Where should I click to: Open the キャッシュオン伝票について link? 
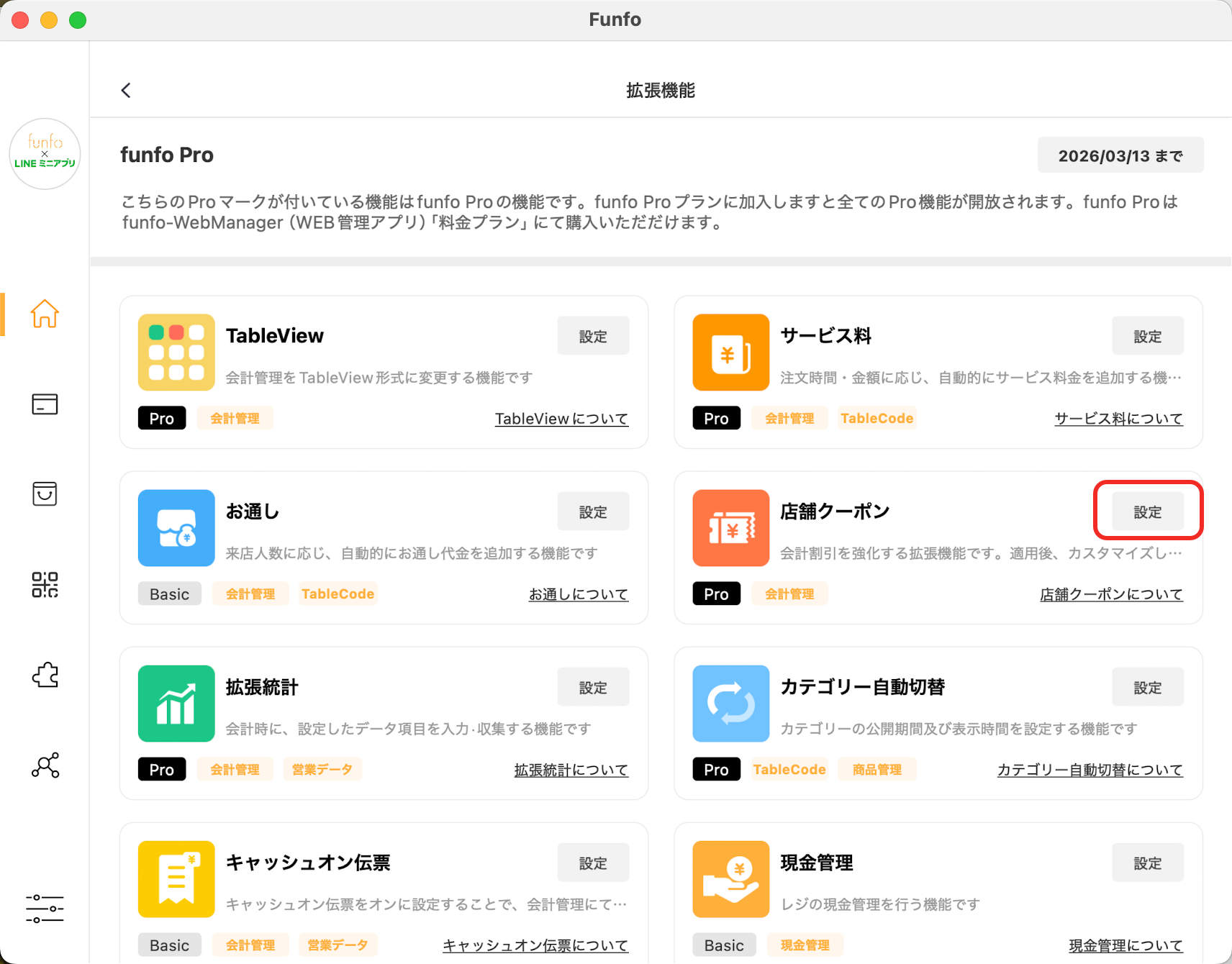coord(535,945)
